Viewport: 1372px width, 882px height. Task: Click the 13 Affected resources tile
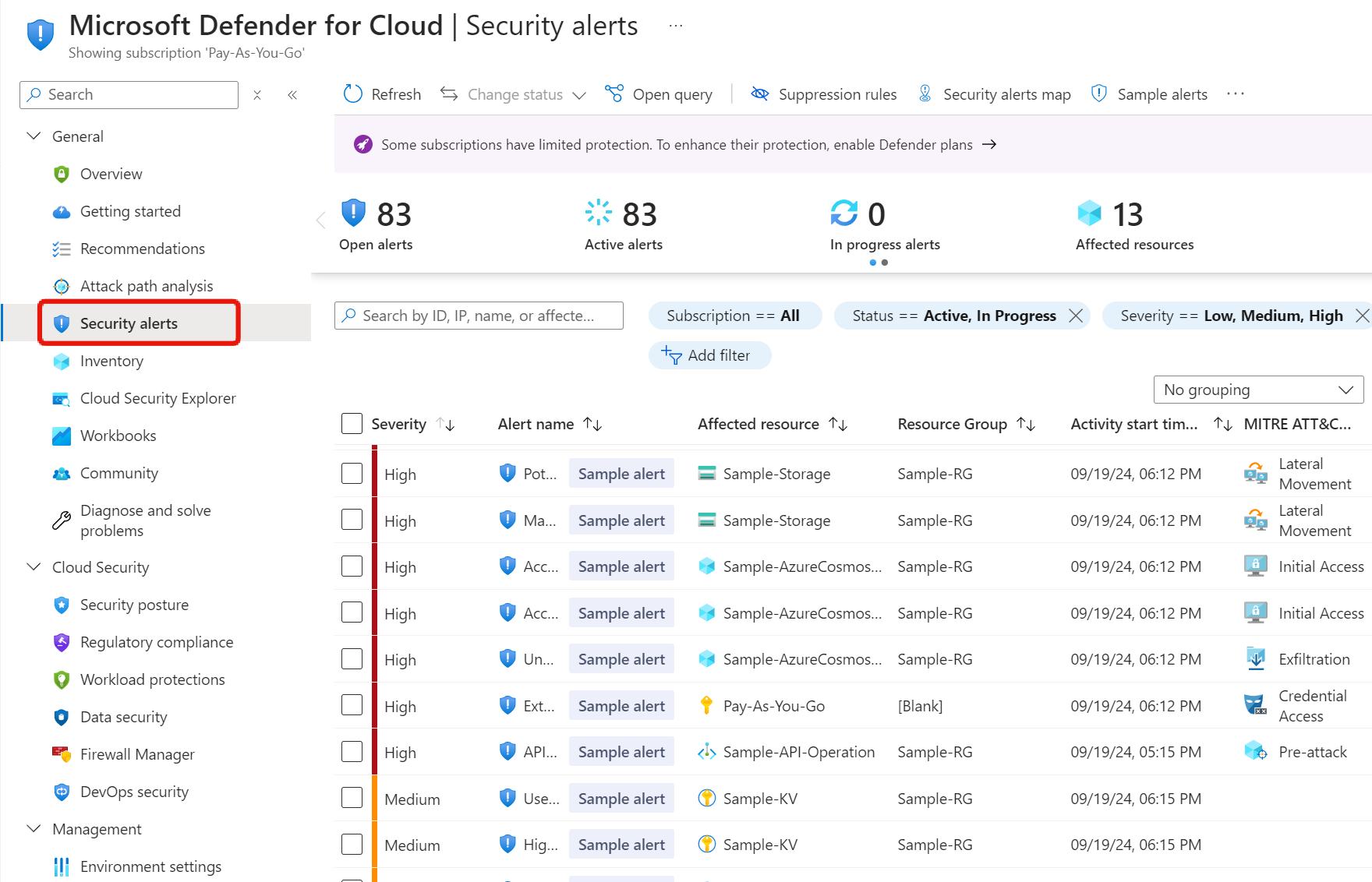pos(1134,225)
